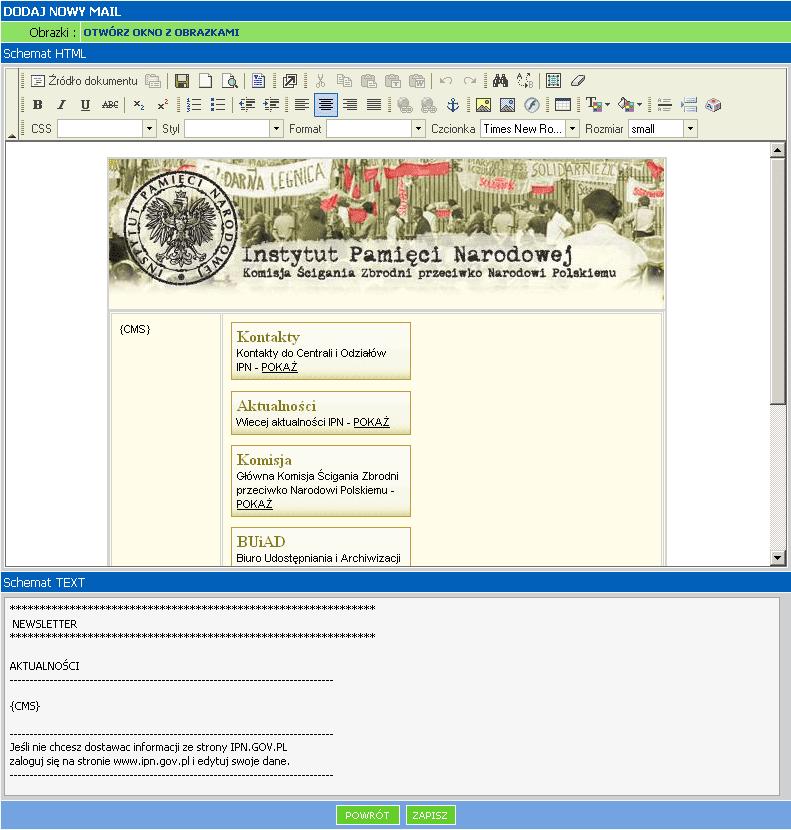Insert Flash object icon
The width and height of the screenshot is (791, 830).
(532, 105)
